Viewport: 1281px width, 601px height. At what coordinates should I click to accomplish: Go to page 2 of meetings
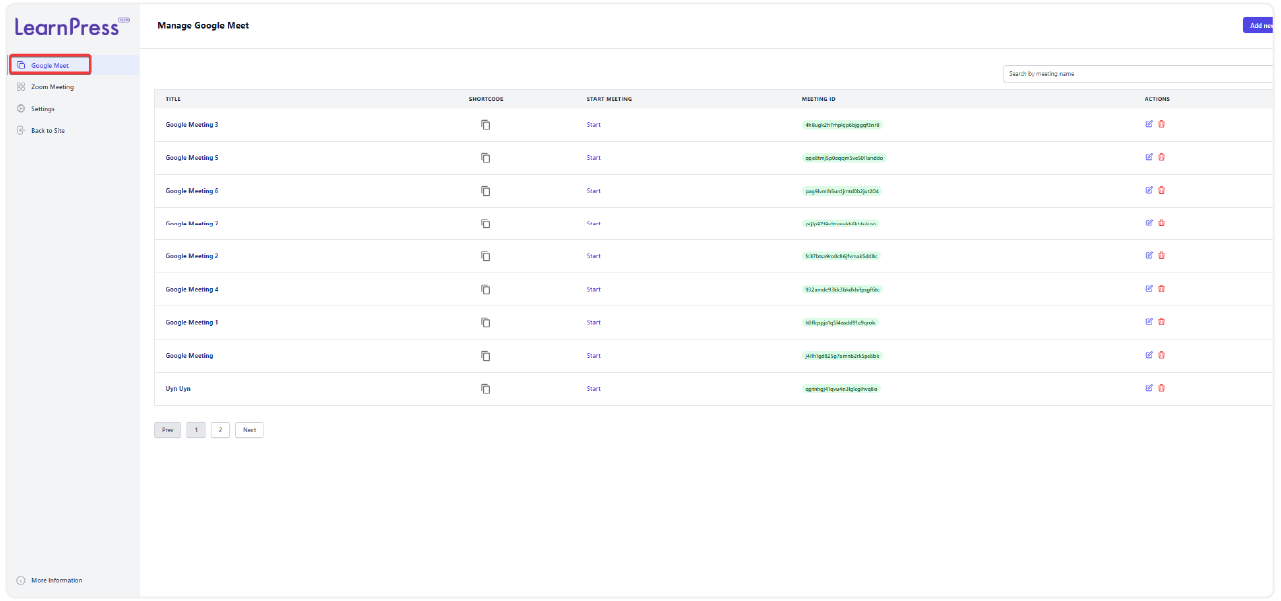(220, 430)
